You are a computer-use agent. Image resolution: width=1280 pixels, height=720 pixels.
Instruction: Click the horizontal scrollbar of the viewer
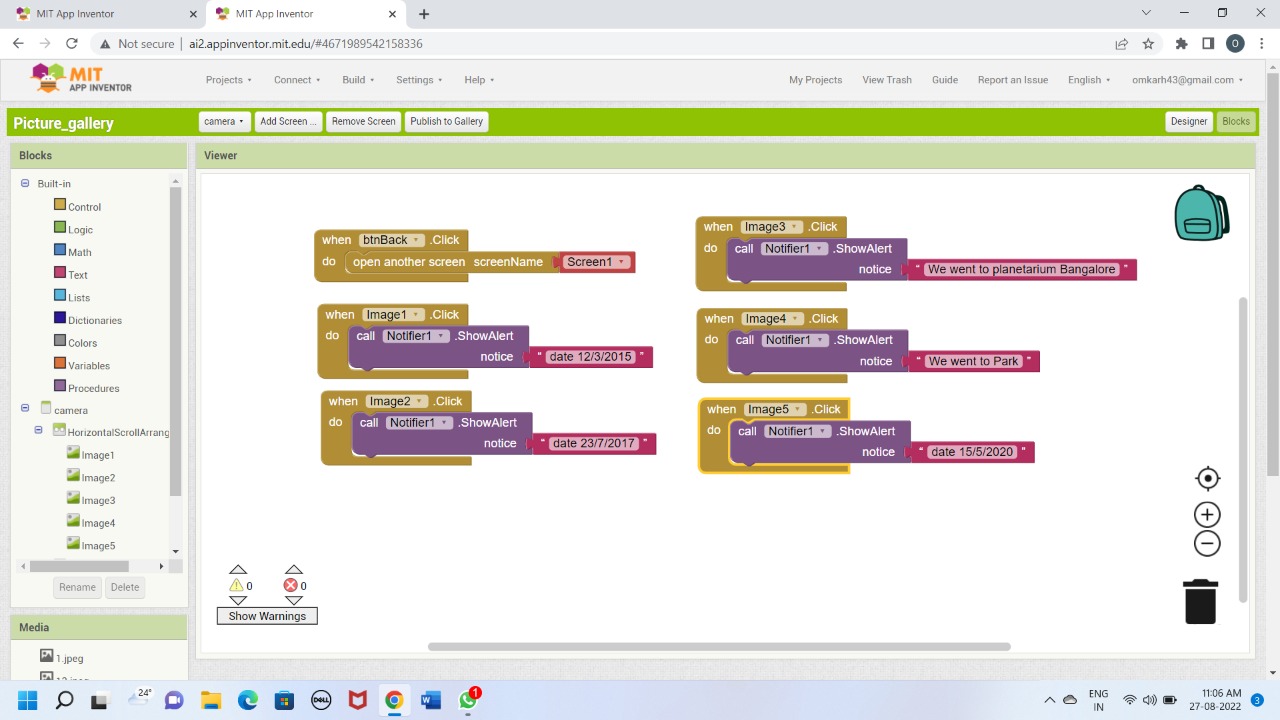(x=718, y=647)
